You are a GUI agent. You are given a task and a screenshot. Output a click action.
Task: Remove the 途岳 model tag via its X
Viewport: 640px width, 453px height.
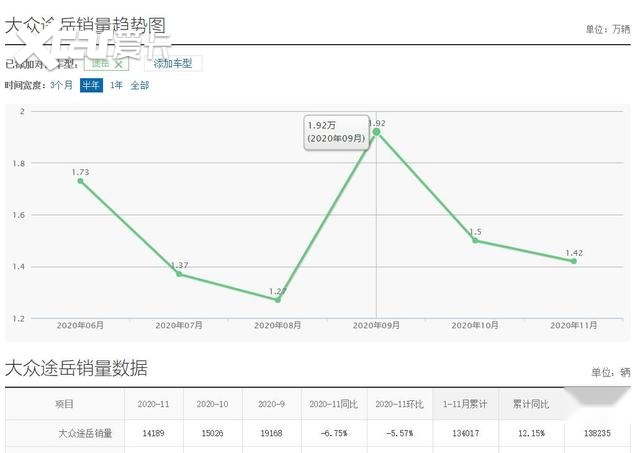coord(119,64)
